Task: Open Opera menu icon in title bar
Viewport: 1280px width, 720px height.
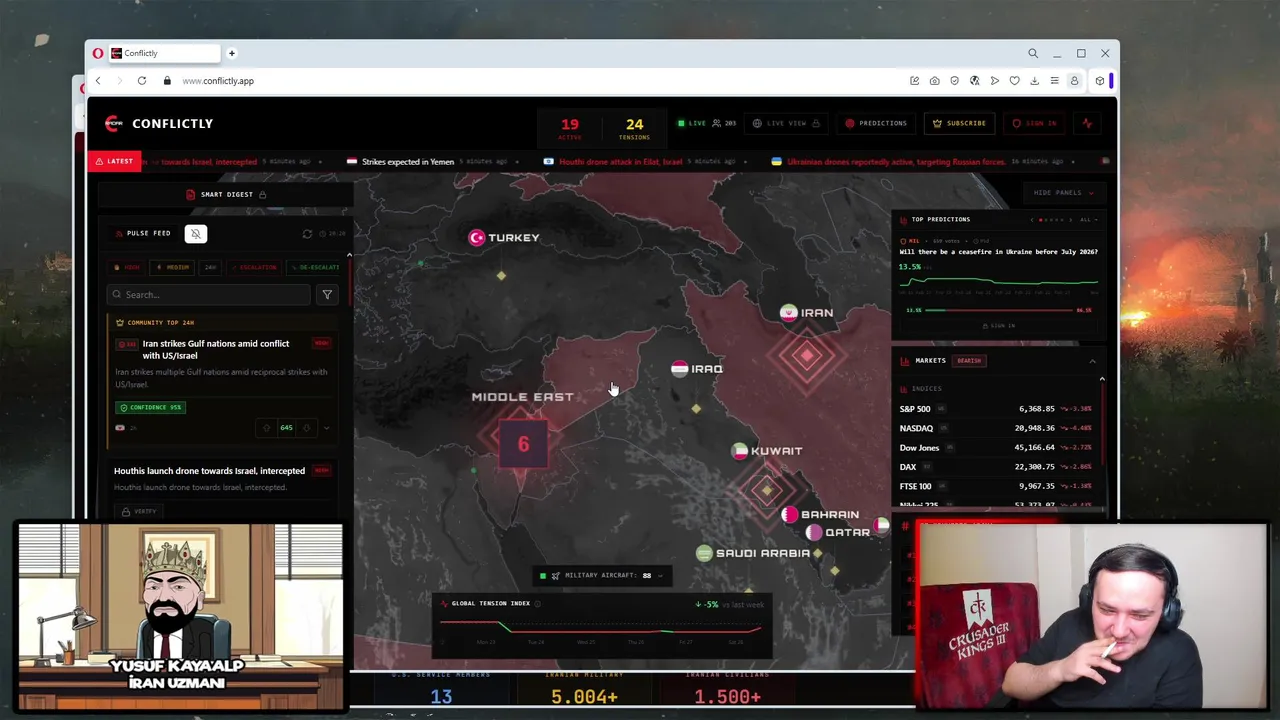Action: [98, 53]
